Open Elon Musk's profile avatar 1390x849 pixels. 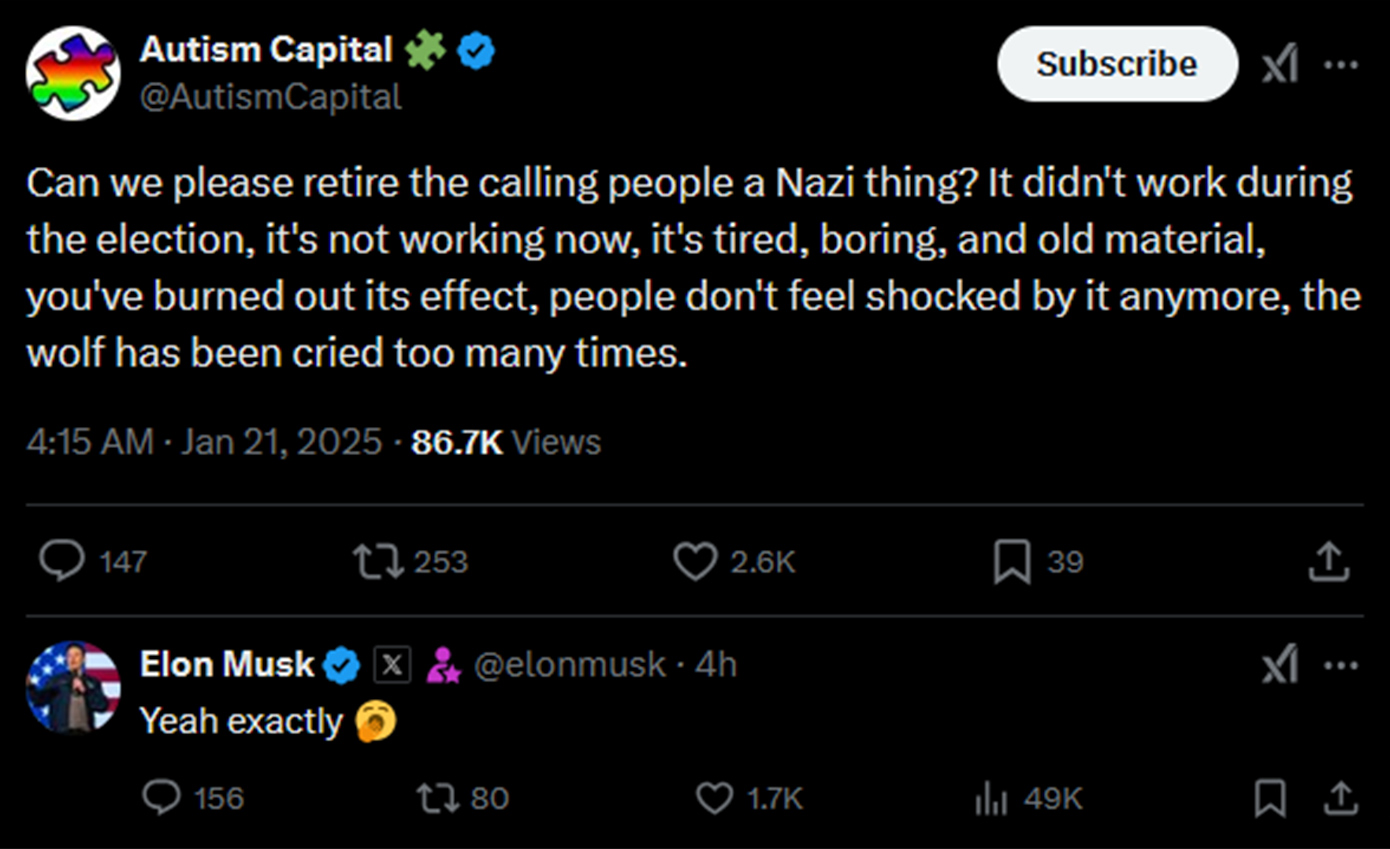coord(73,688)
